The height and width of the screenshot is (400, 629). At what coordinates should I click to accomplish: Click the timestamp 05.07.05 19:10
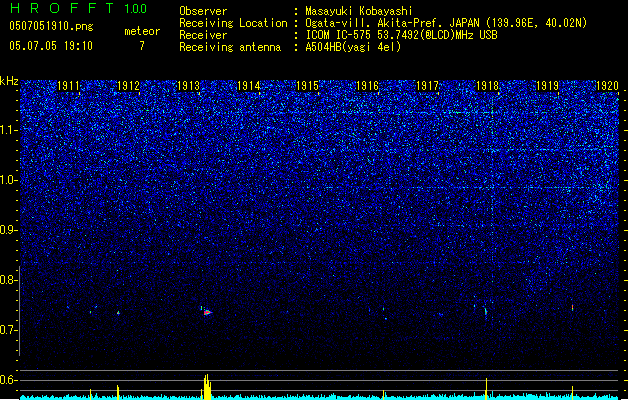tap(51, 46)
